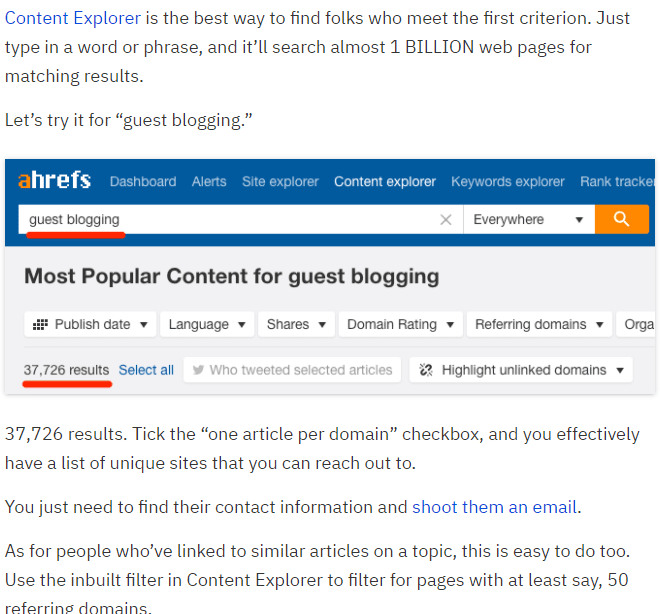Open the Referring domains filter

(539, 325)
